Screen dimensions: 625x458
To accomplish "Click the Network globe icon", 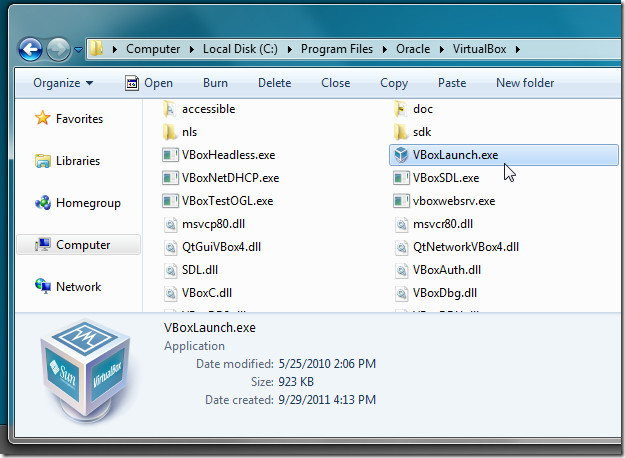I will pos(43,286).
